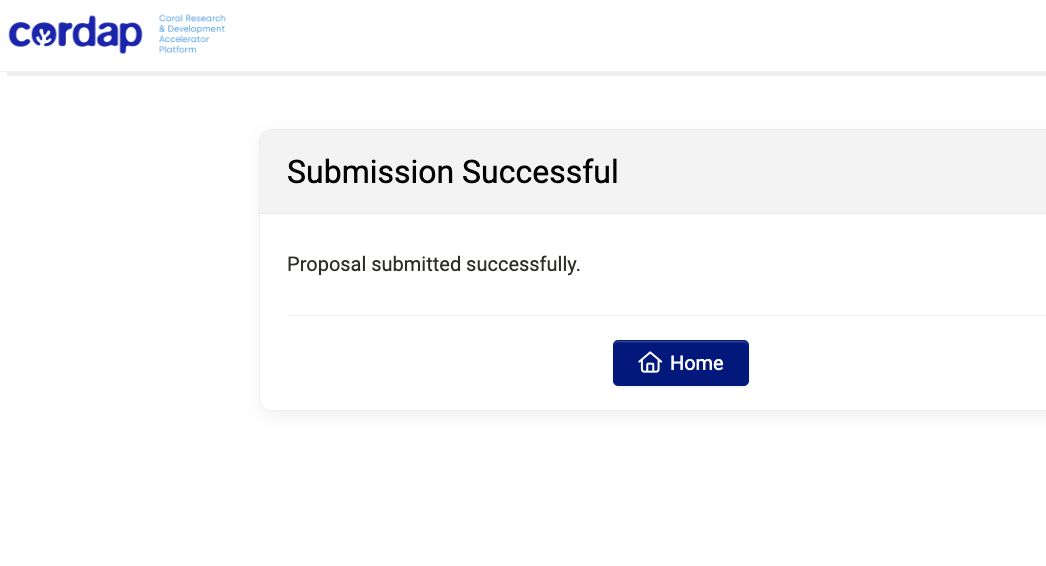
Task: Click the house icon in Home button
Action: pos(650,362)
